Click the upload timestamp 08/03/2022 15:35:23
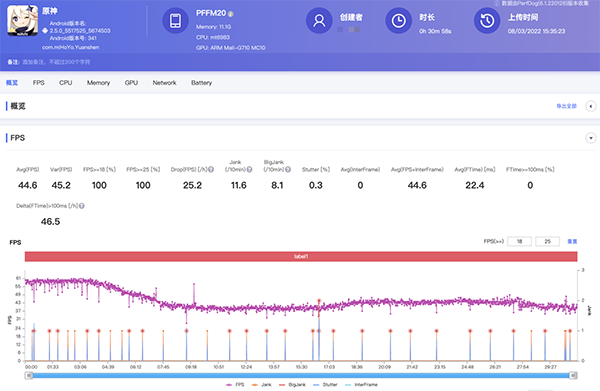This screenshot has height=391, width=600. 536,31
